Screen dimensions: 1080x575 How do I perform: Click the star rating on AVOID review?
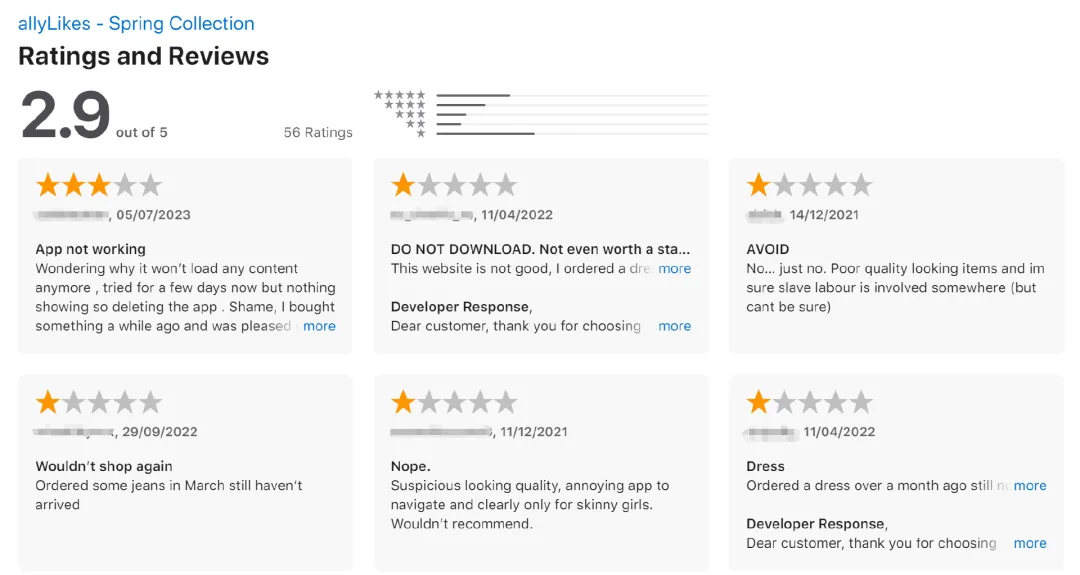809,185
